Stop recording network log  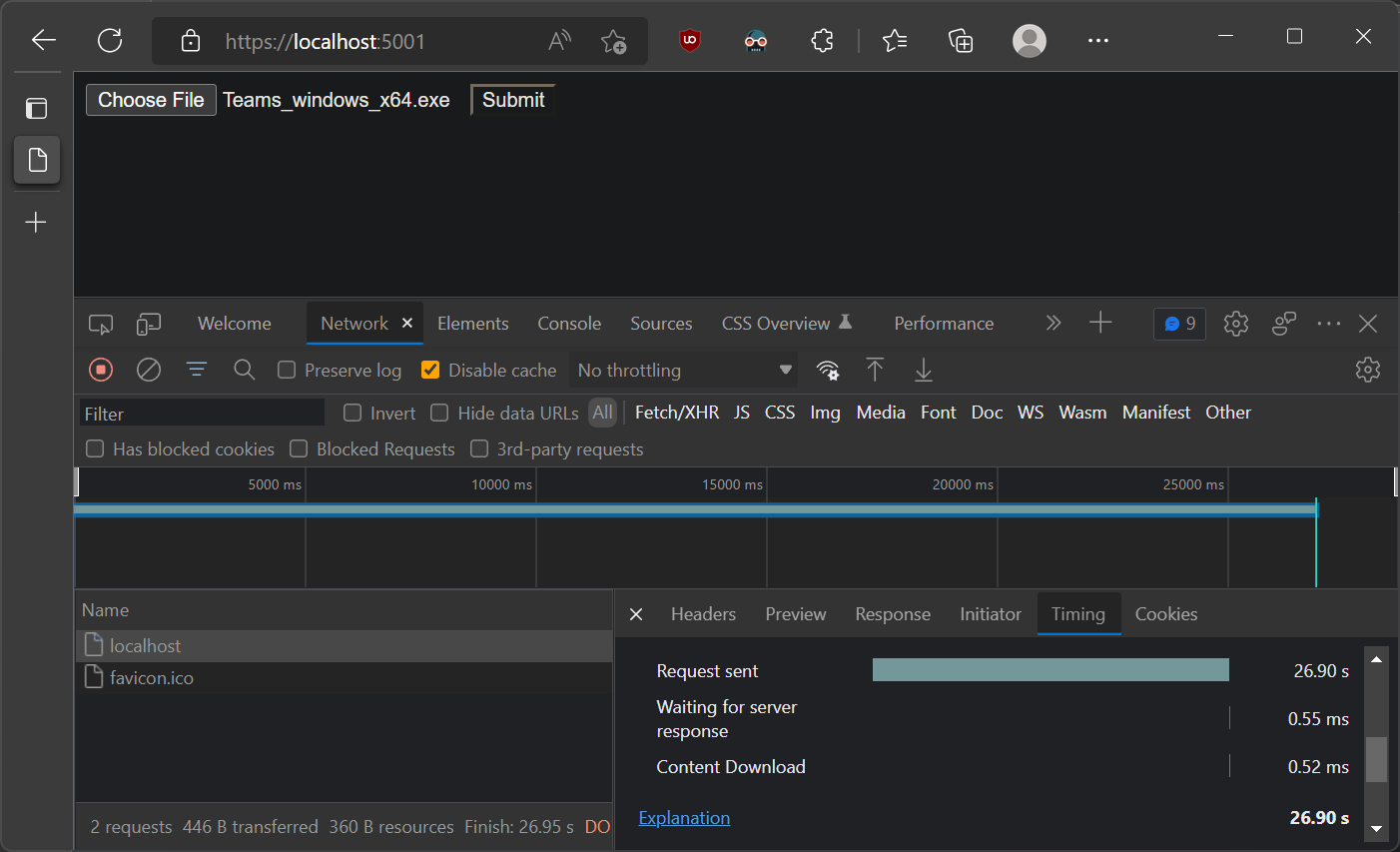point(101,370)
